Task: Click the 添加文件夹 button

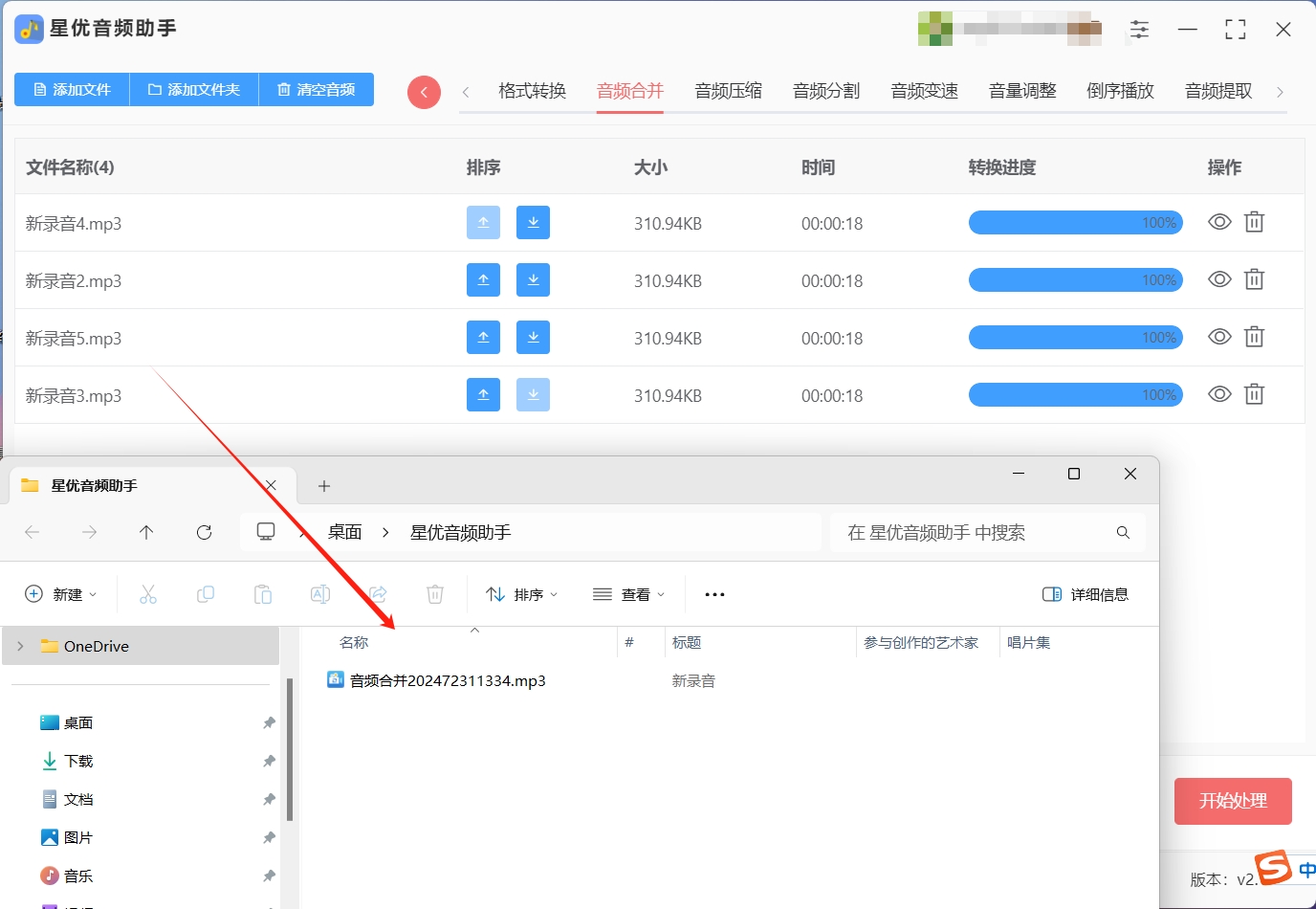Action: (194, 89)
